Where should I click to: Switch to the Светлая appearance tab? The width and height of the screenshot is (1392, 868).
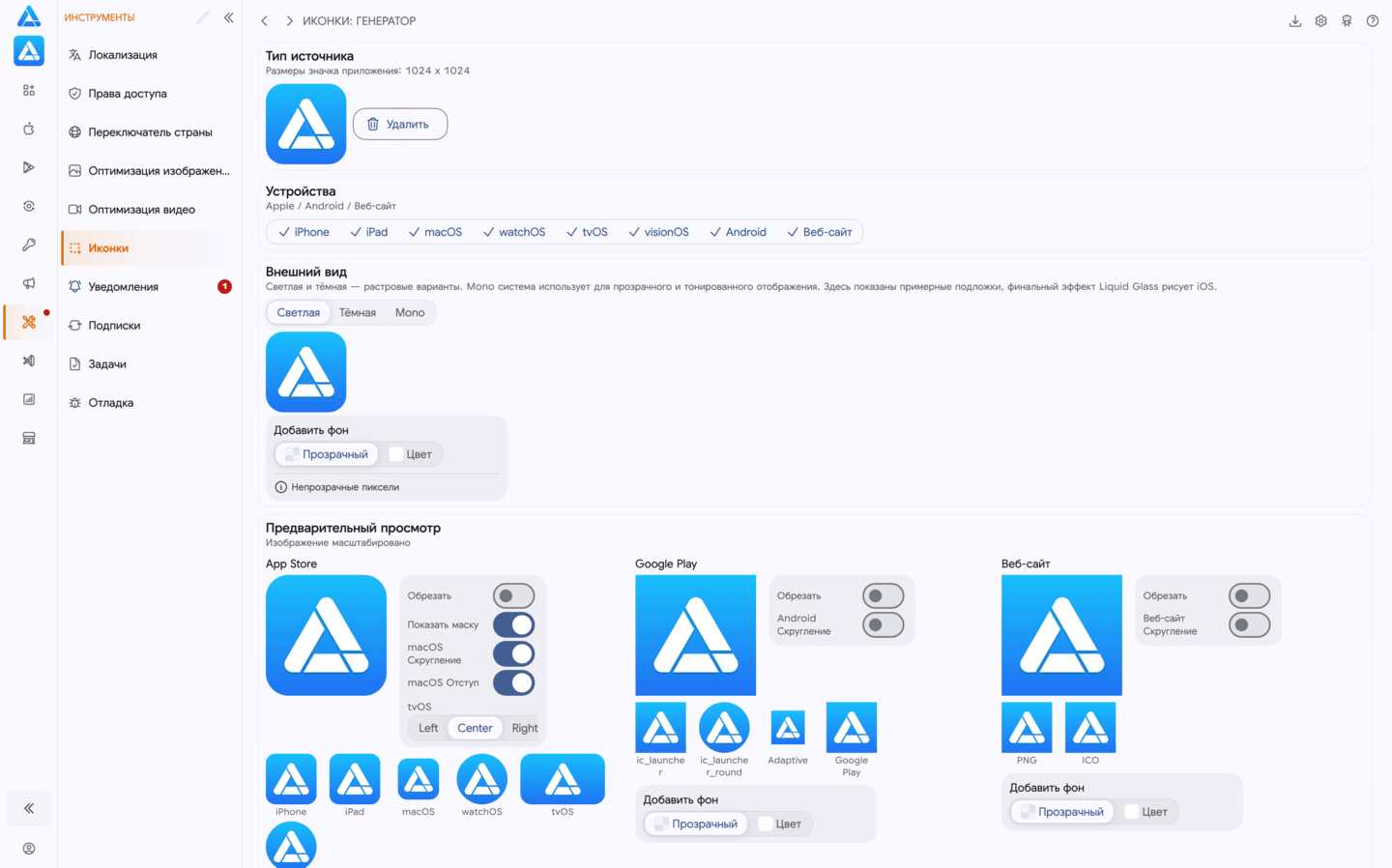(x=299, y=312)
